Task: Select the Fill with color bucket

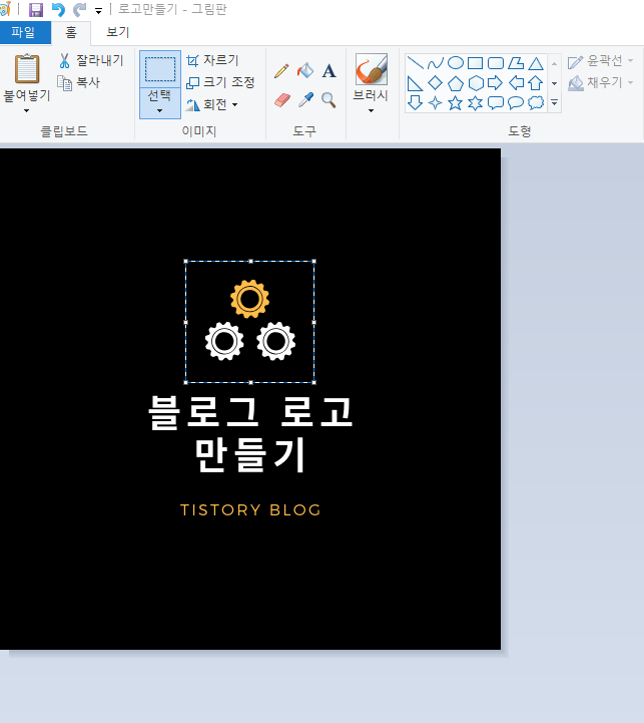Action: pos(305,71)
